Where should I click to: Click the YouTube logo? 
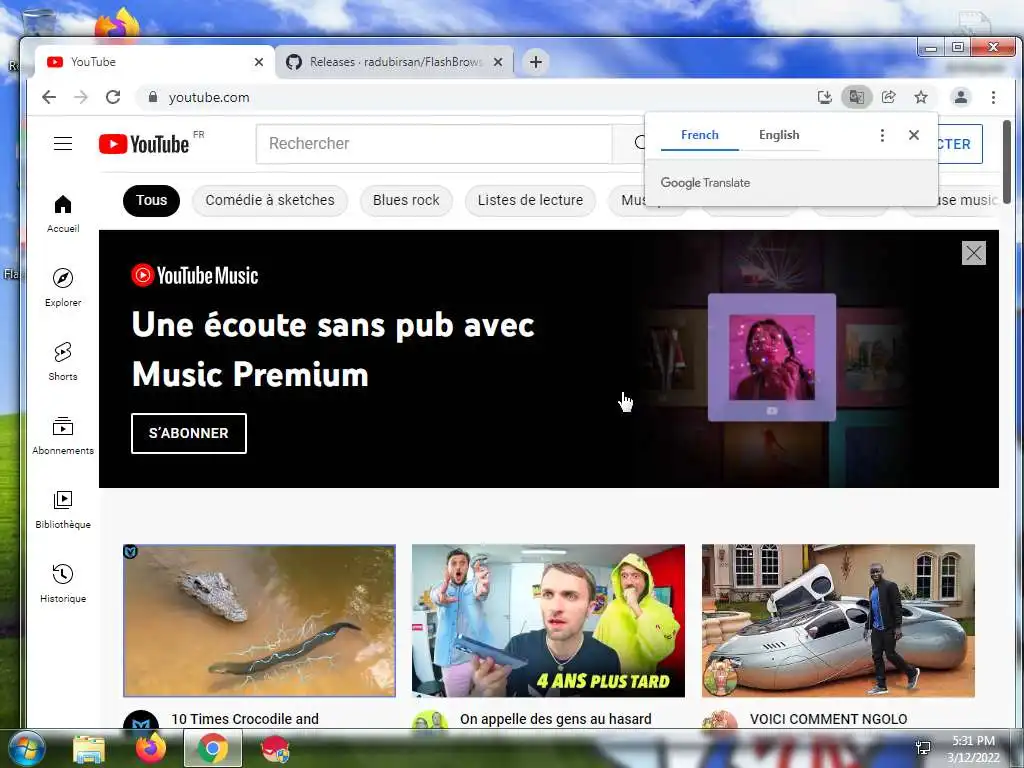[x=144, y=144]
